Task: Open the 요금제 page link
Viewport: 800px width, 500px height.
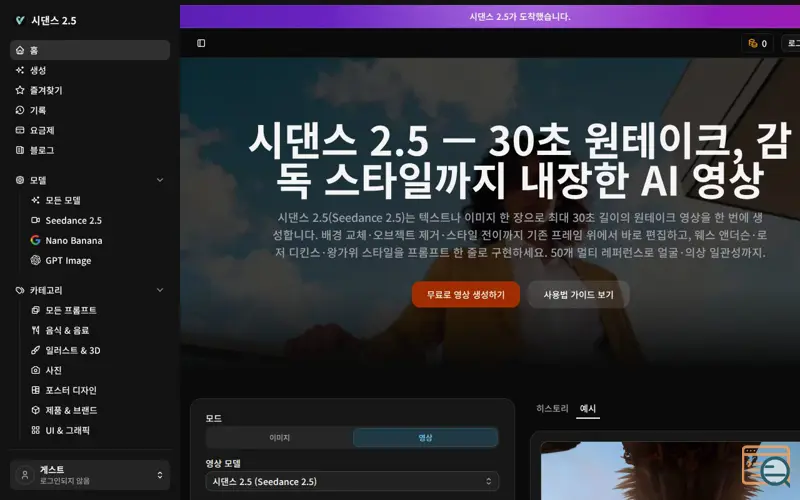Action: 90,130
